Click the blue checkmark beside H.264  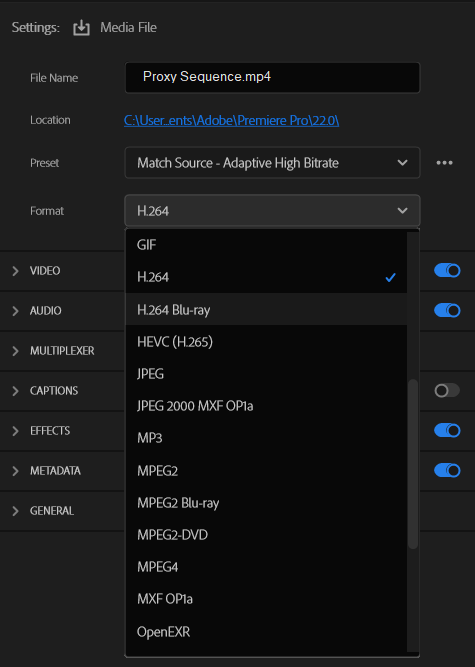pos(390,277)
